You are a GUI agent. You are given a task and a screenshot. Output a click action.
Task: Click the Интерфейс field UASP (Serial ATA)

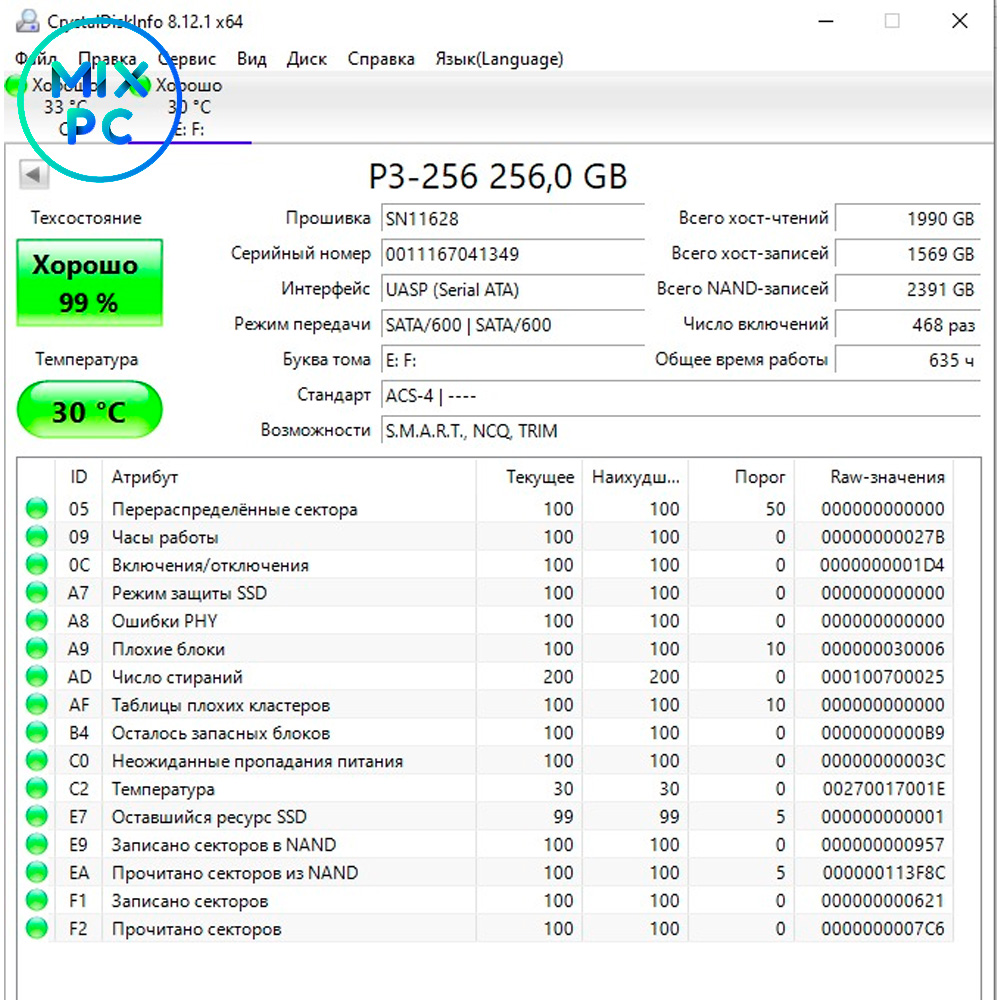click(x=513, y=290)
